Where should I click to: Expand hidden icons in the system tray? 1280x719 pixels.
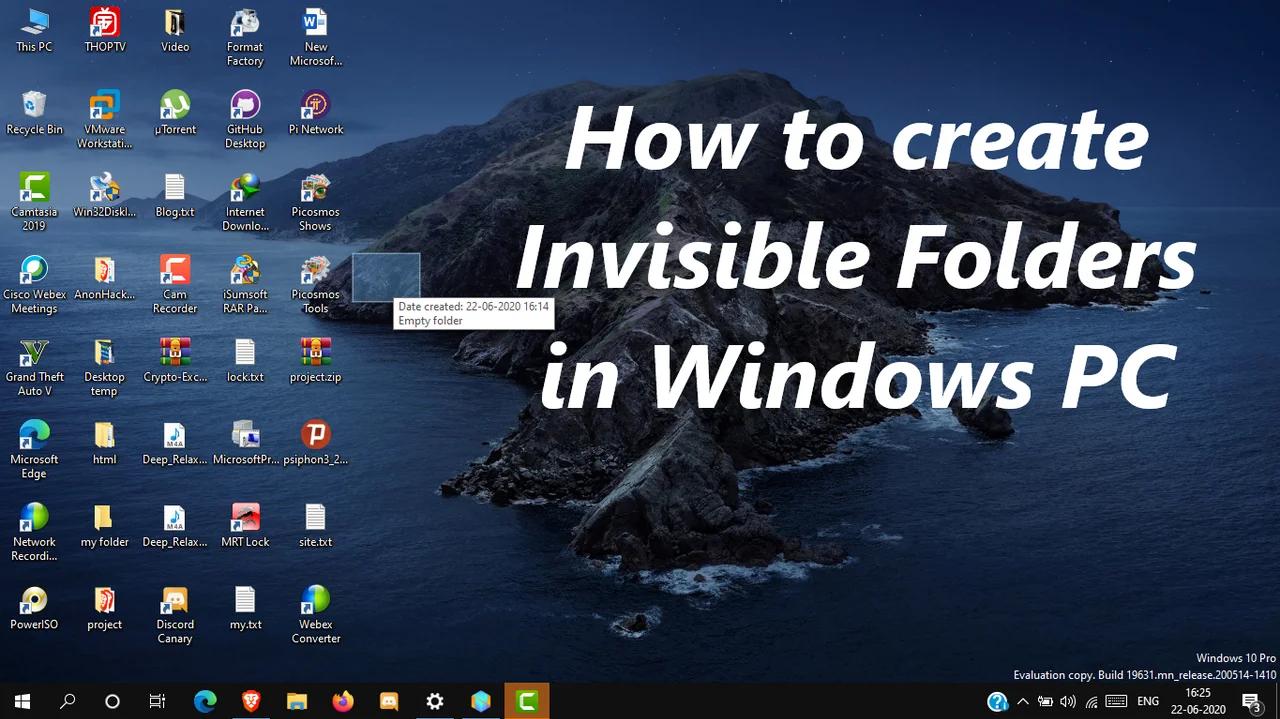click(1022, 701)
